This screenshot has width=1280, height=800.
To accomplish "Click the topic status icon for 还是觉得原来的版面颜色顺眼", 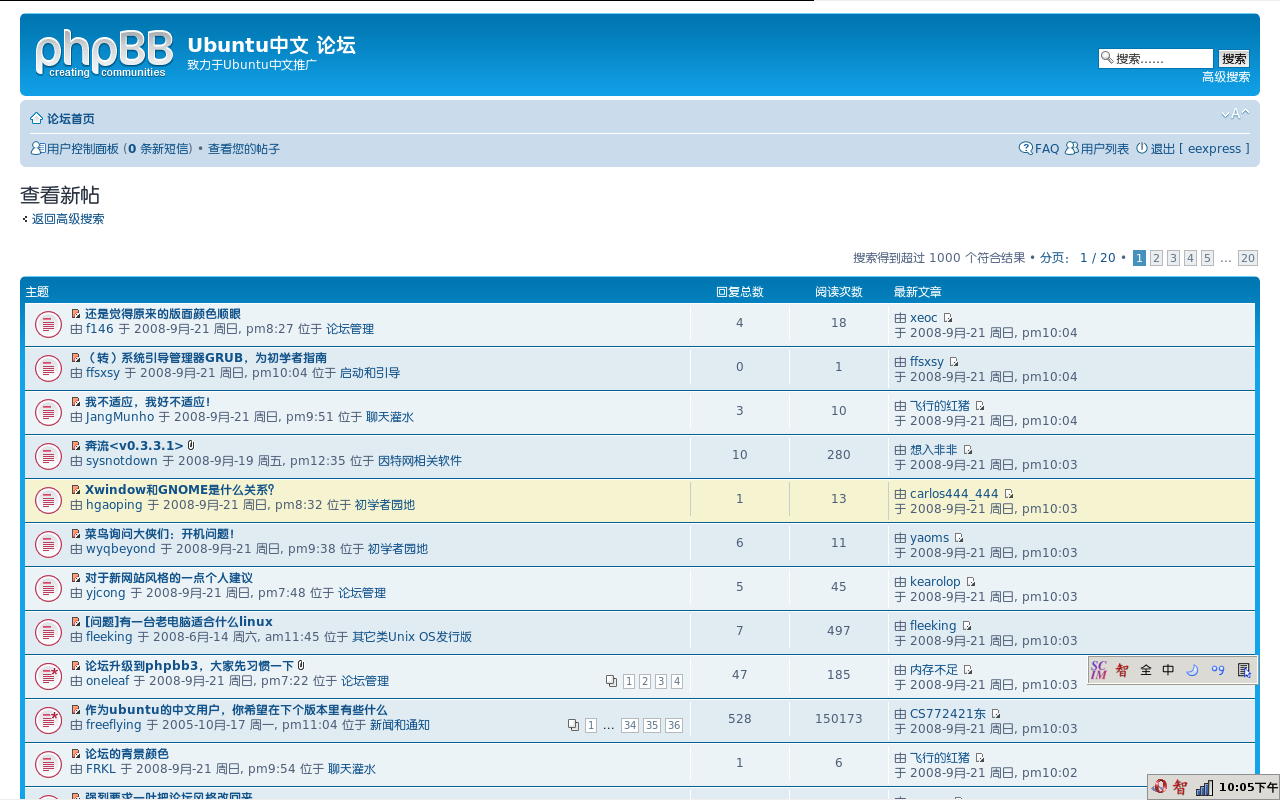I will 49,324.
